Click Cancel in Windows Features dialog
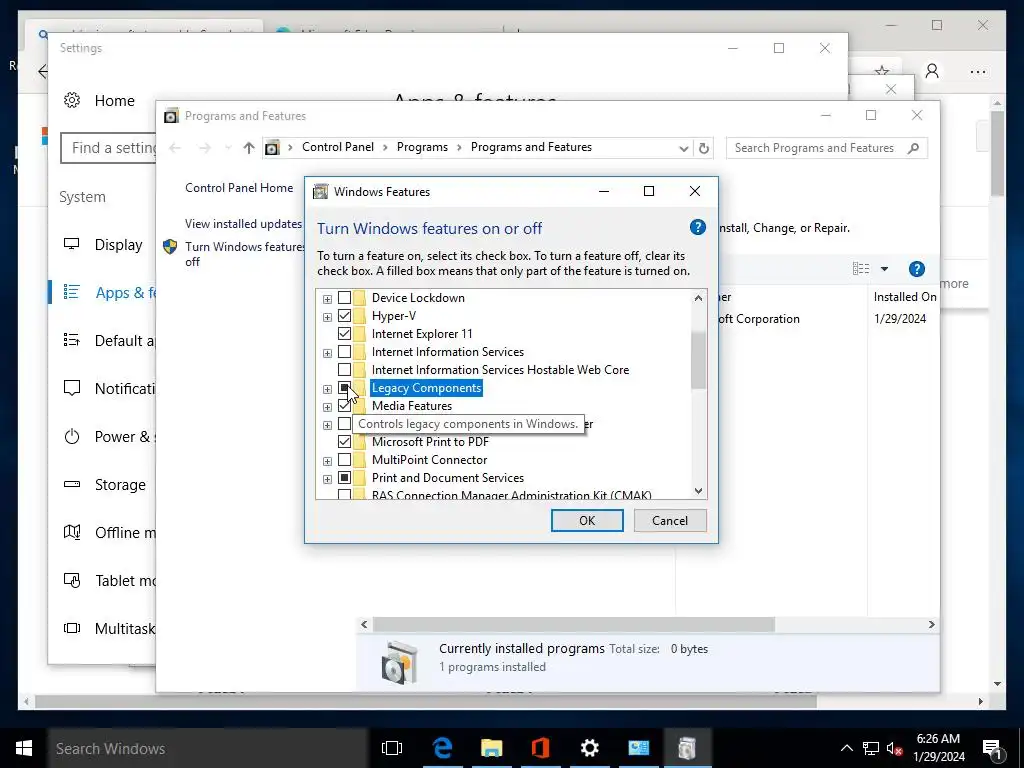Viewport: 1024px width, 768px height. click(669, 520)
